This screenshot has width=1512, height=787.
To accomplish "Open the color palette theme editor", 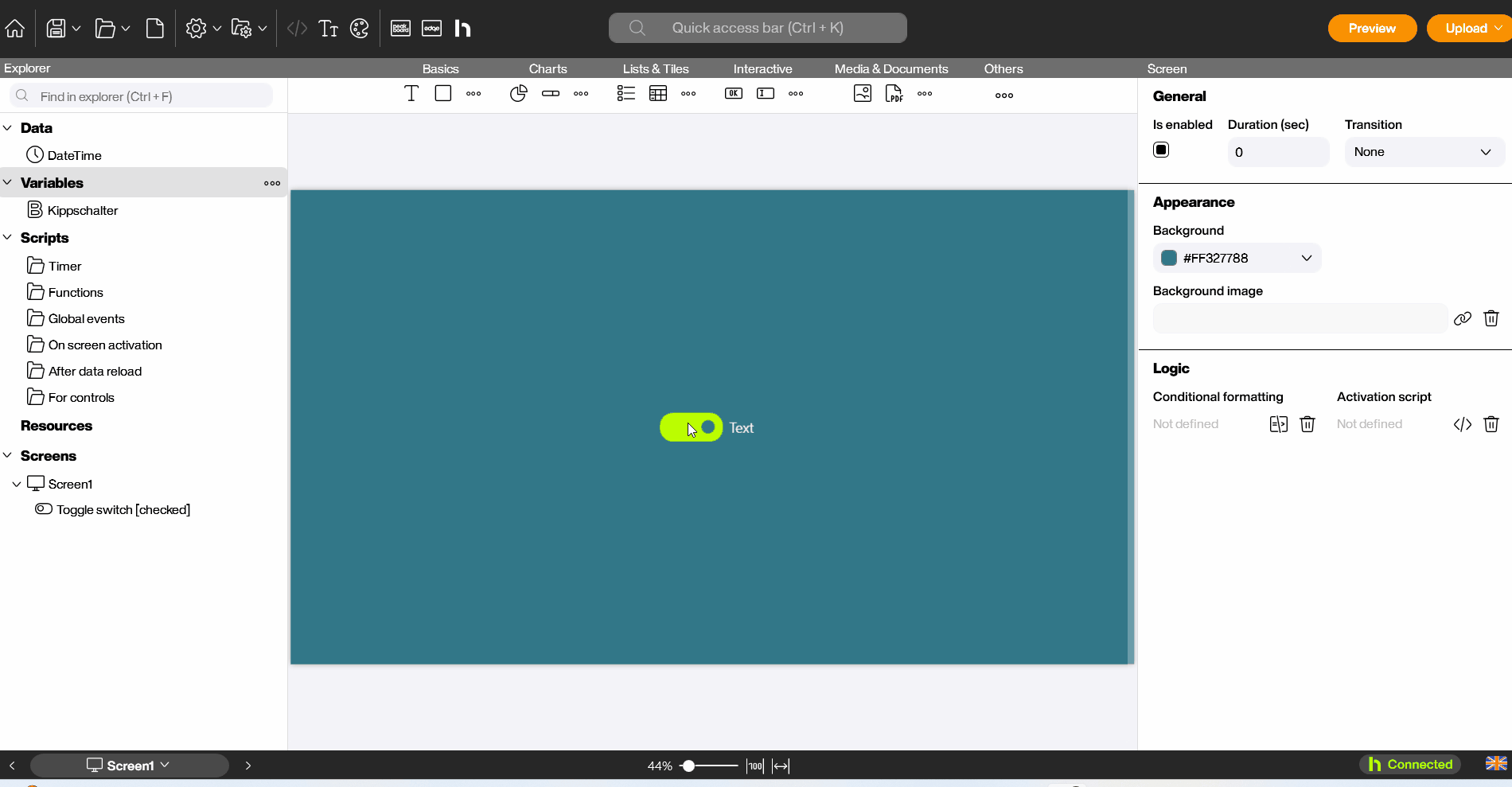I will pos(360,28).
